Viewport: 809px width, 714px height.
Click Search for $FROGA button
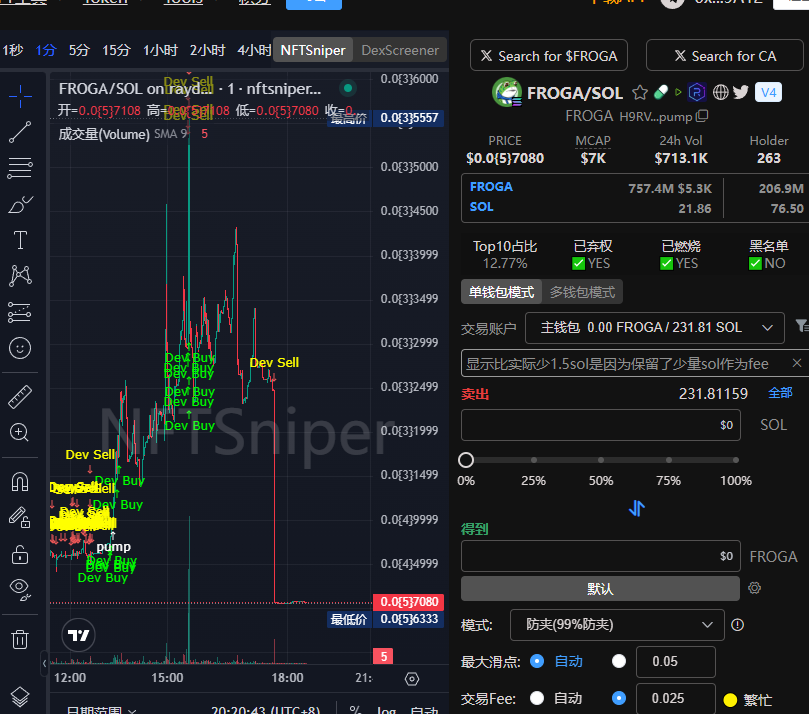coord(549,56)
